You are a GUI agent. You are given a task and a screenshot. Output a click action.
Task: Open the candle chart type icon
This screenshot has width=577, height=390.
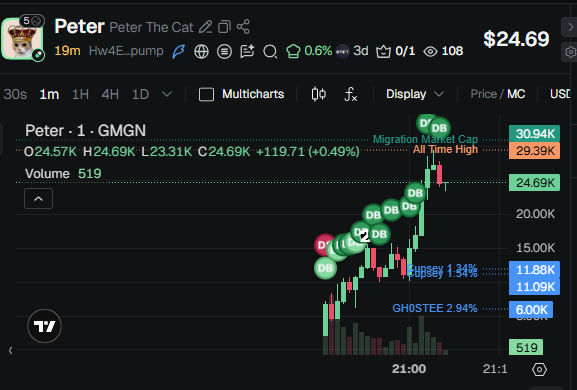point(319,94)
